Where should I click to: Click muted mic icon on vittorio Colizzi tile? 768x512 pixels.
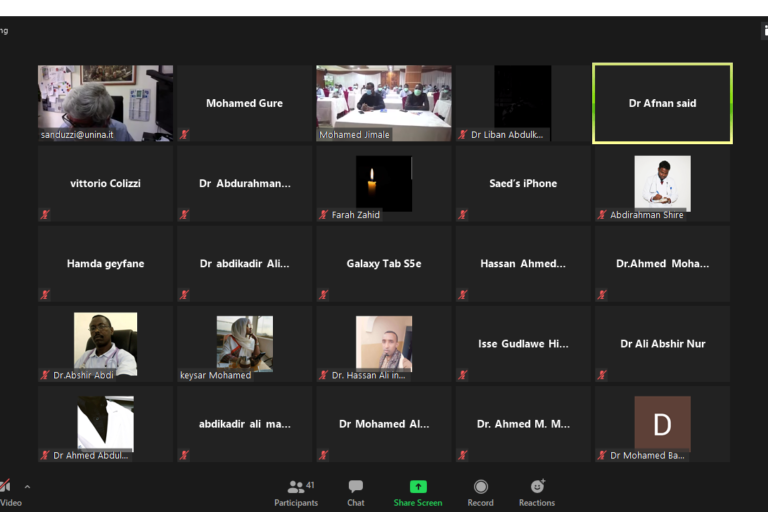45,214
